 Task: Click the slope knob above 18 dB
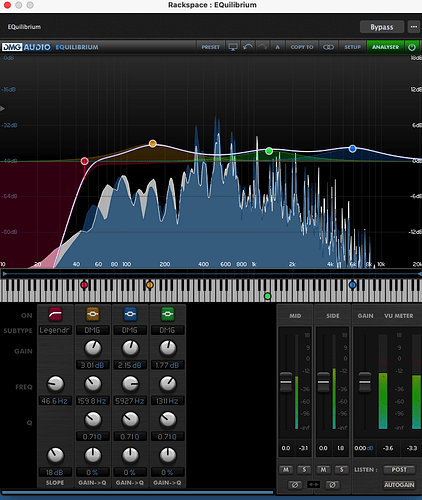point(55,455)
